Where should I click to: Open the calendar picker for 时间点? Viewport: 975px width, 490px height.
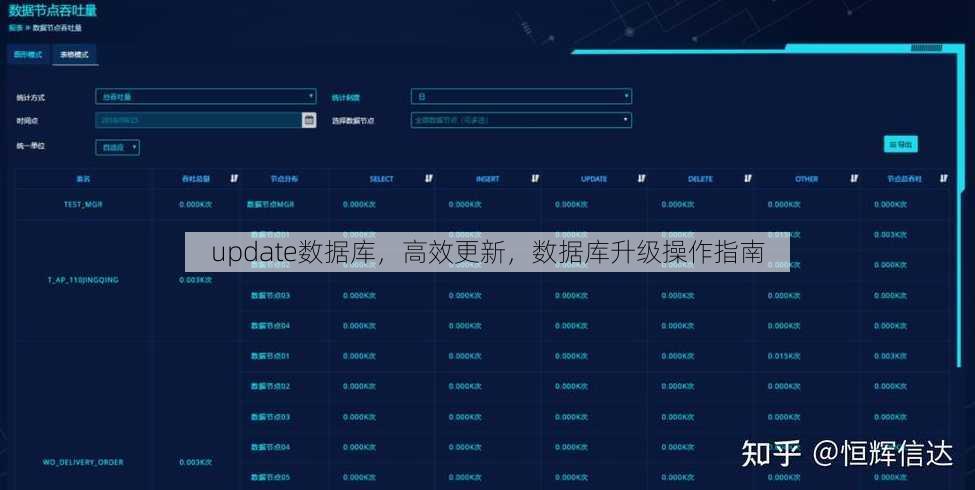tap(309, 120)
